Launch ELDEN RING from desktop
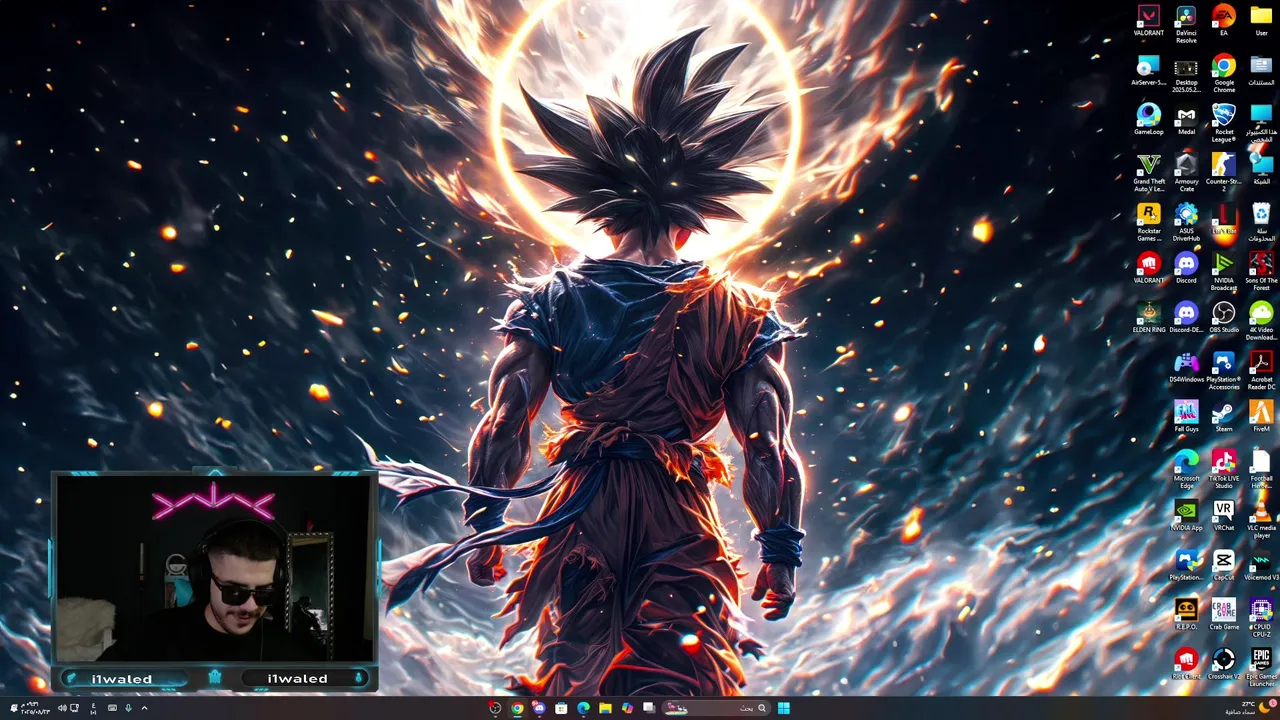The height and width of the screenshot is (720, 1280). [x=1148, y=319]
